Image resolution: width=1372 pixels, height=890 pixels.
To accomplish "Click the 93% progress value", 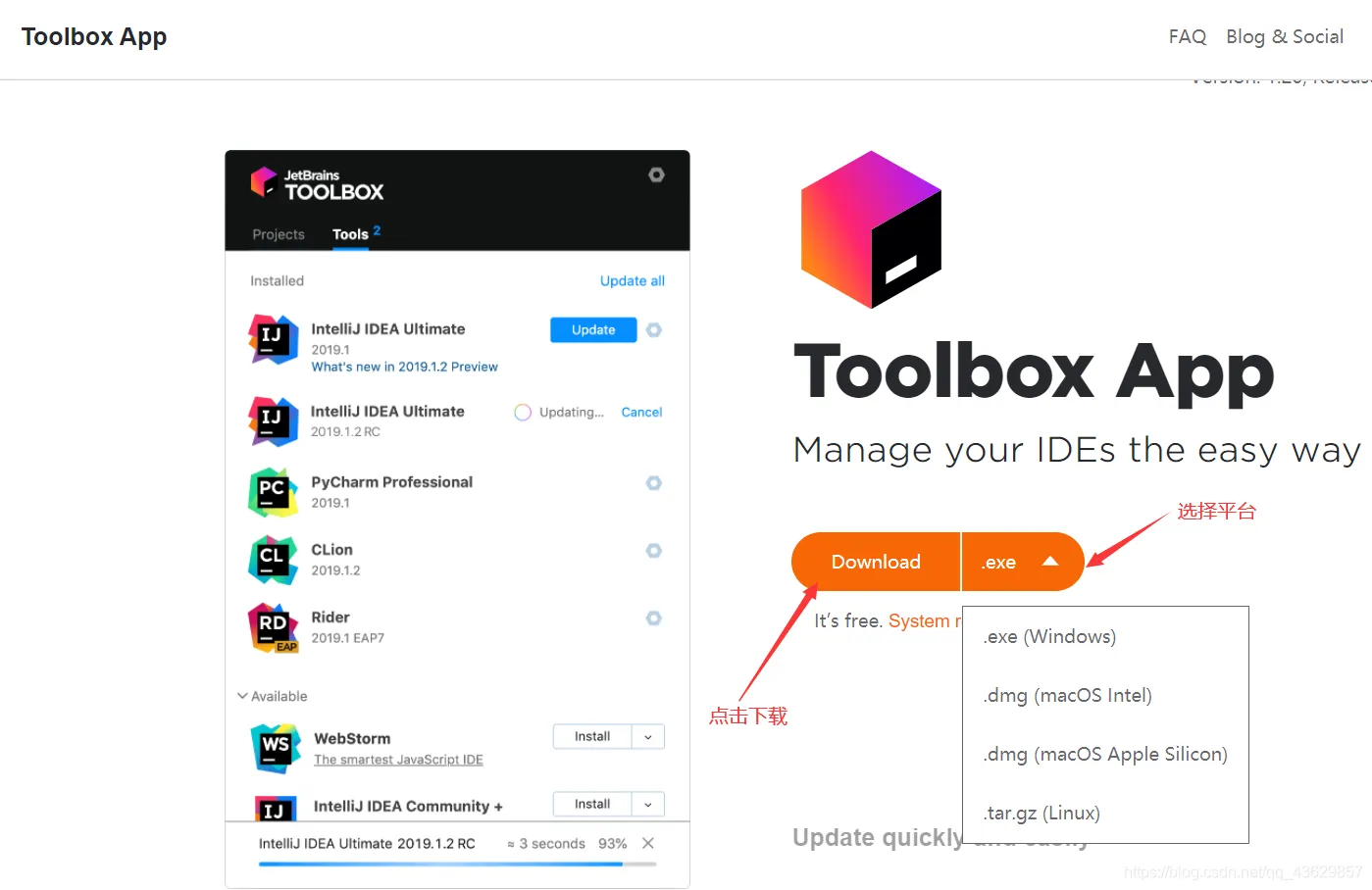I will pos(613,844).
